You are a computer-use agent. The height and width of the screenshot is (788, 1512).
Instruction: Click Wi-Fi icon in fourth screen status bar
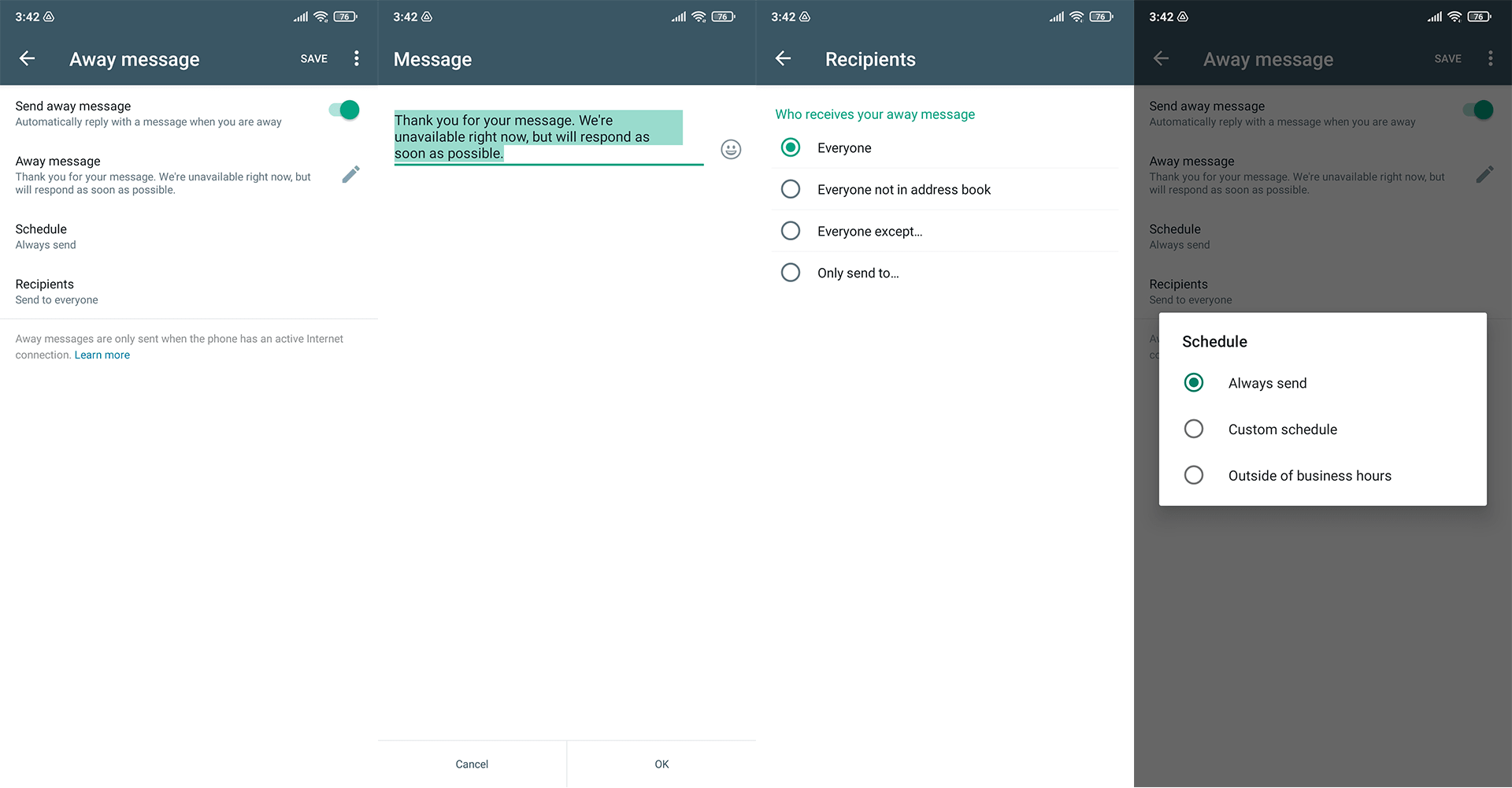(1455, 17)
